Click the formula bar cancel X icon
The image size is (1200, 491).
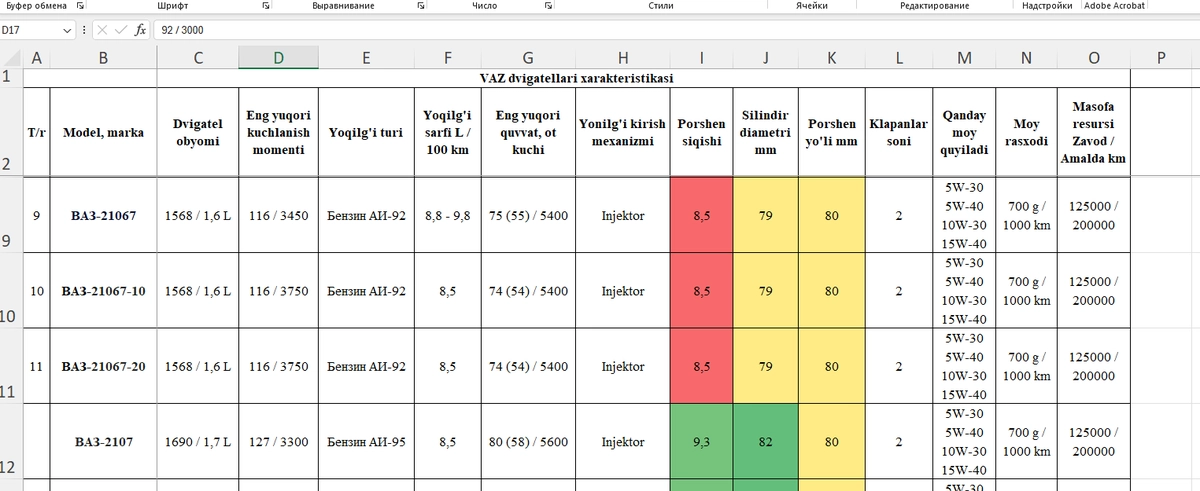click(101, 31)
